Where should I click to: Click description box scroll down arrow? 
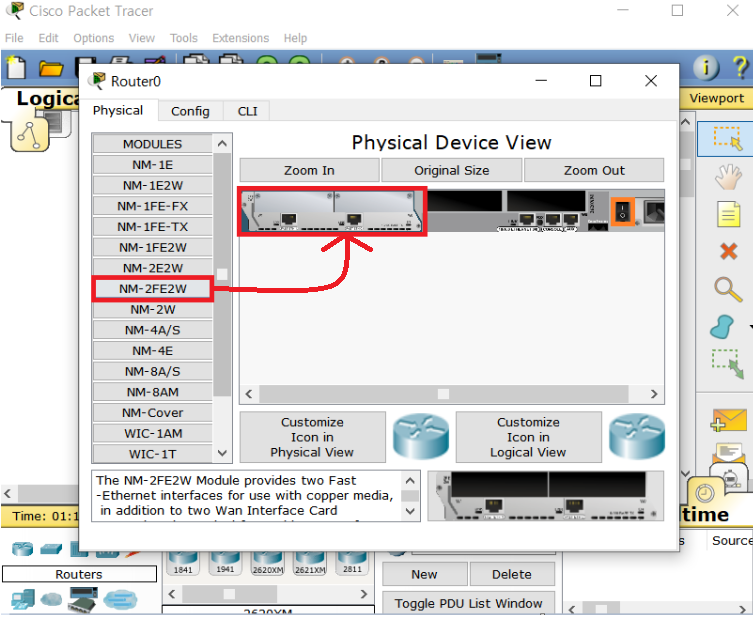(410, 511)
